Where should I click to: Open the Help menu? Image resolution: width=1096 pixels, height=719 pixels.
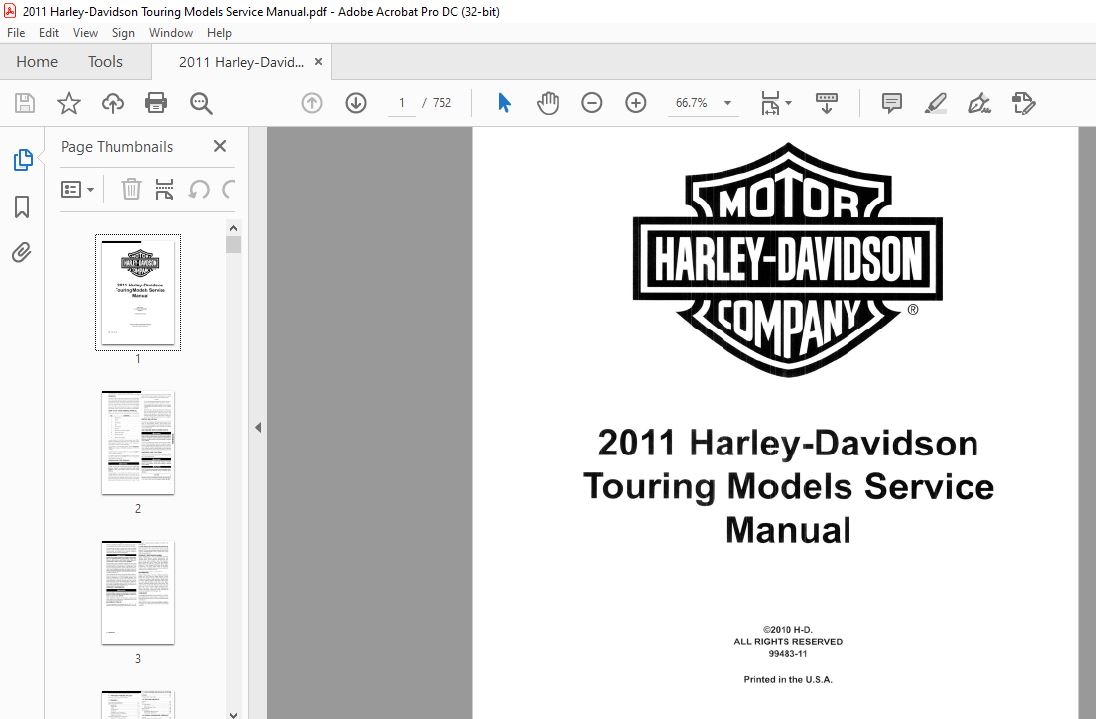pyautogui.click(x=219, y=33)
